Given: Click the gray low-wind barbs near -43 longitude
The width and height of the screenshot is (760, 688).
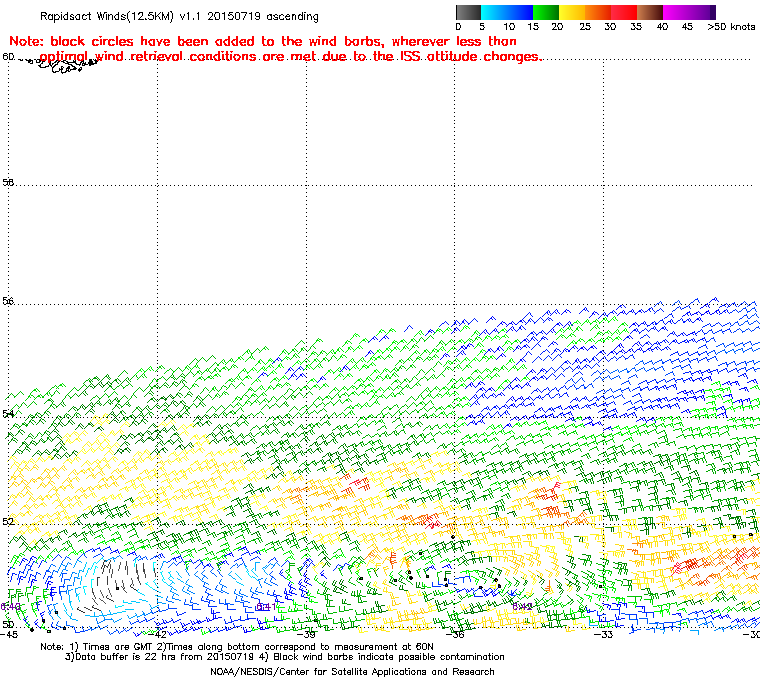Looking at the screenshot, I should tap(119, 582).
